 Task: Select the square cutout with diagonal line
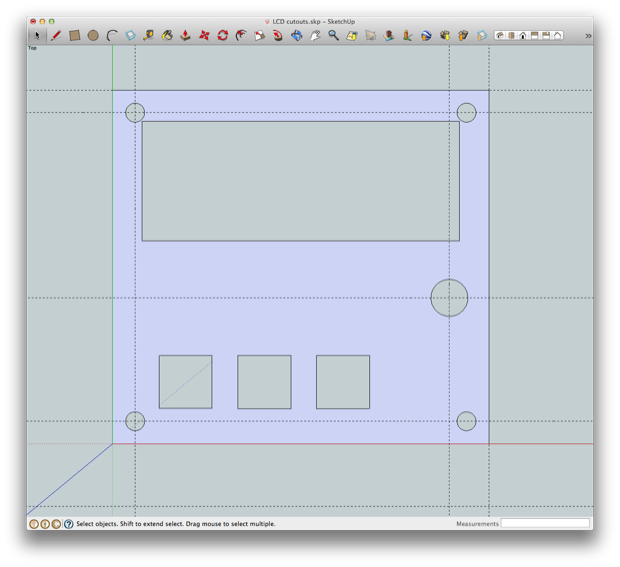coord(185,382)
